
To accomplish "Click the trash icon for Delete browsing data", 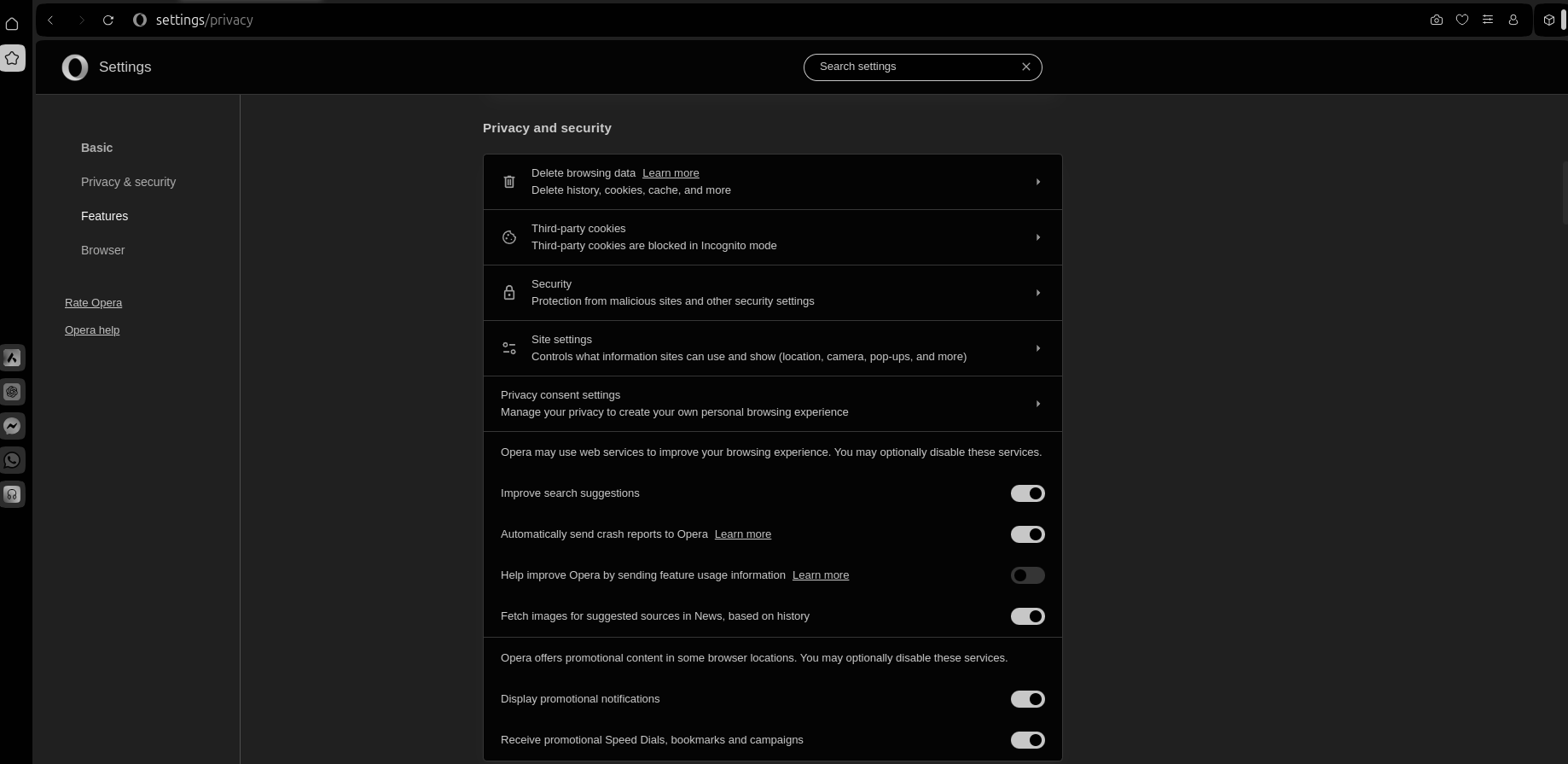I will click(x=509, y=182).
